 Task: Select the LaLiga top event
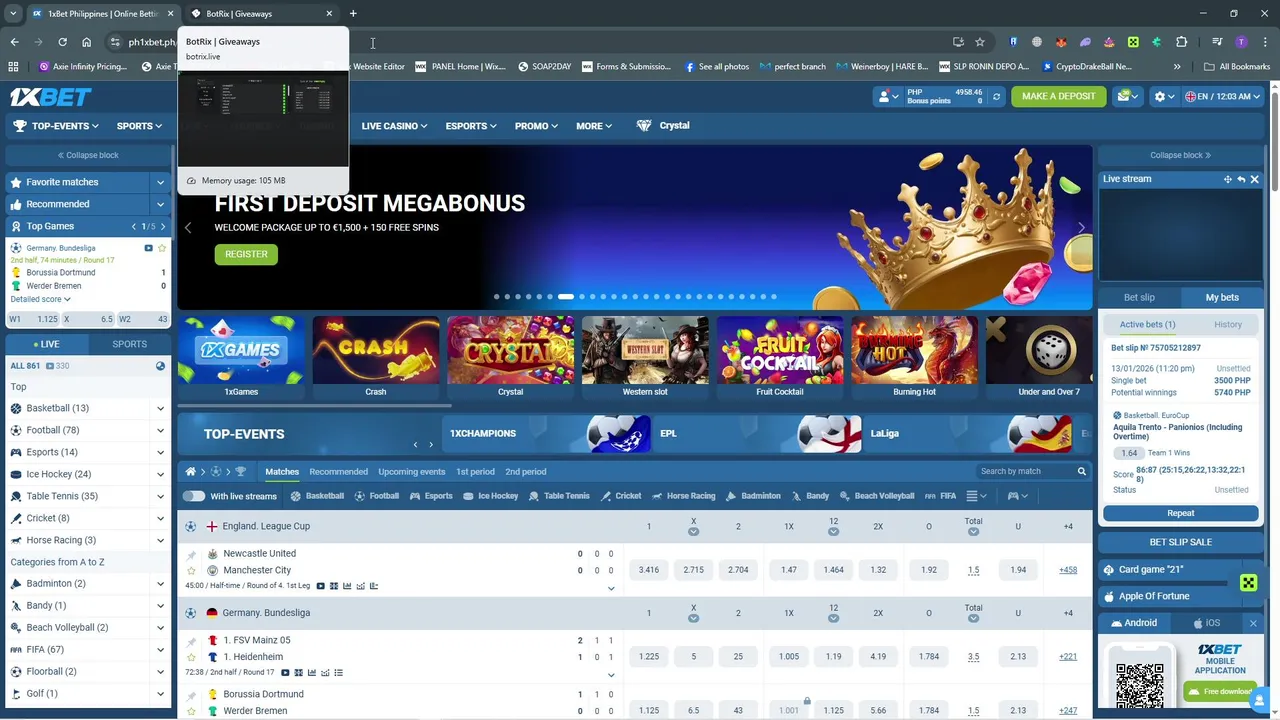[967, 434]
